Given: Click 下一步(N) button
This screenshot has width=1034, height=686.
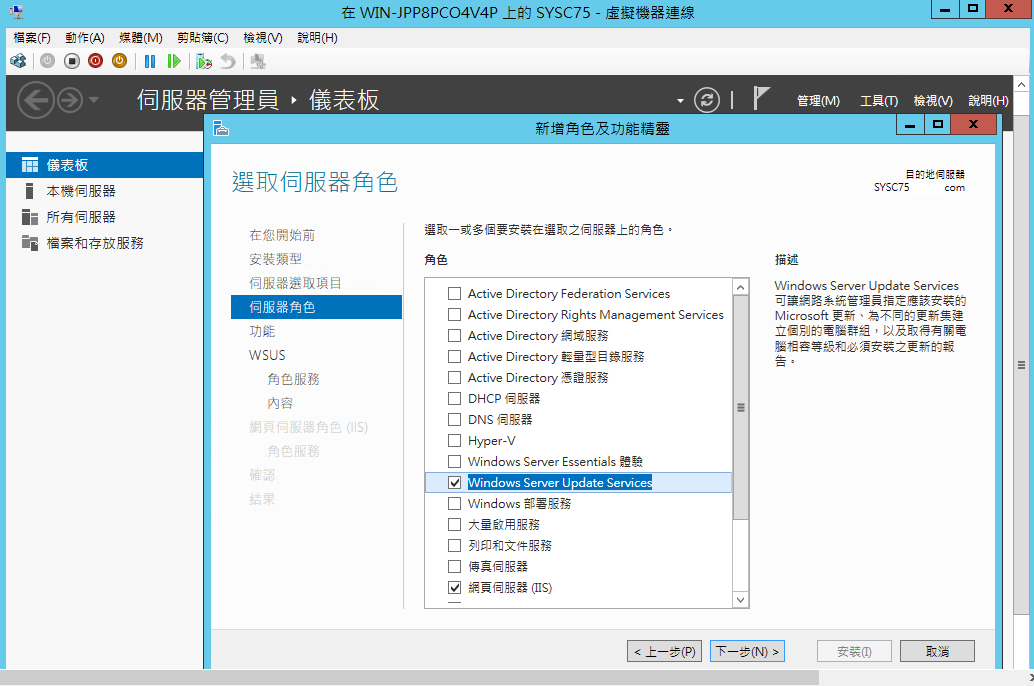Looking at the screenshot, I should click(747, 652).
